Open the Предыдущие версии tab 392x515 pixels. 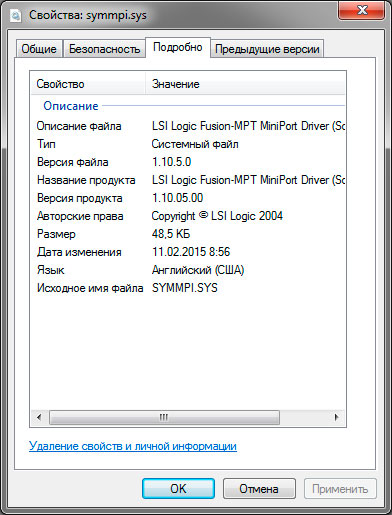point(267,49)
